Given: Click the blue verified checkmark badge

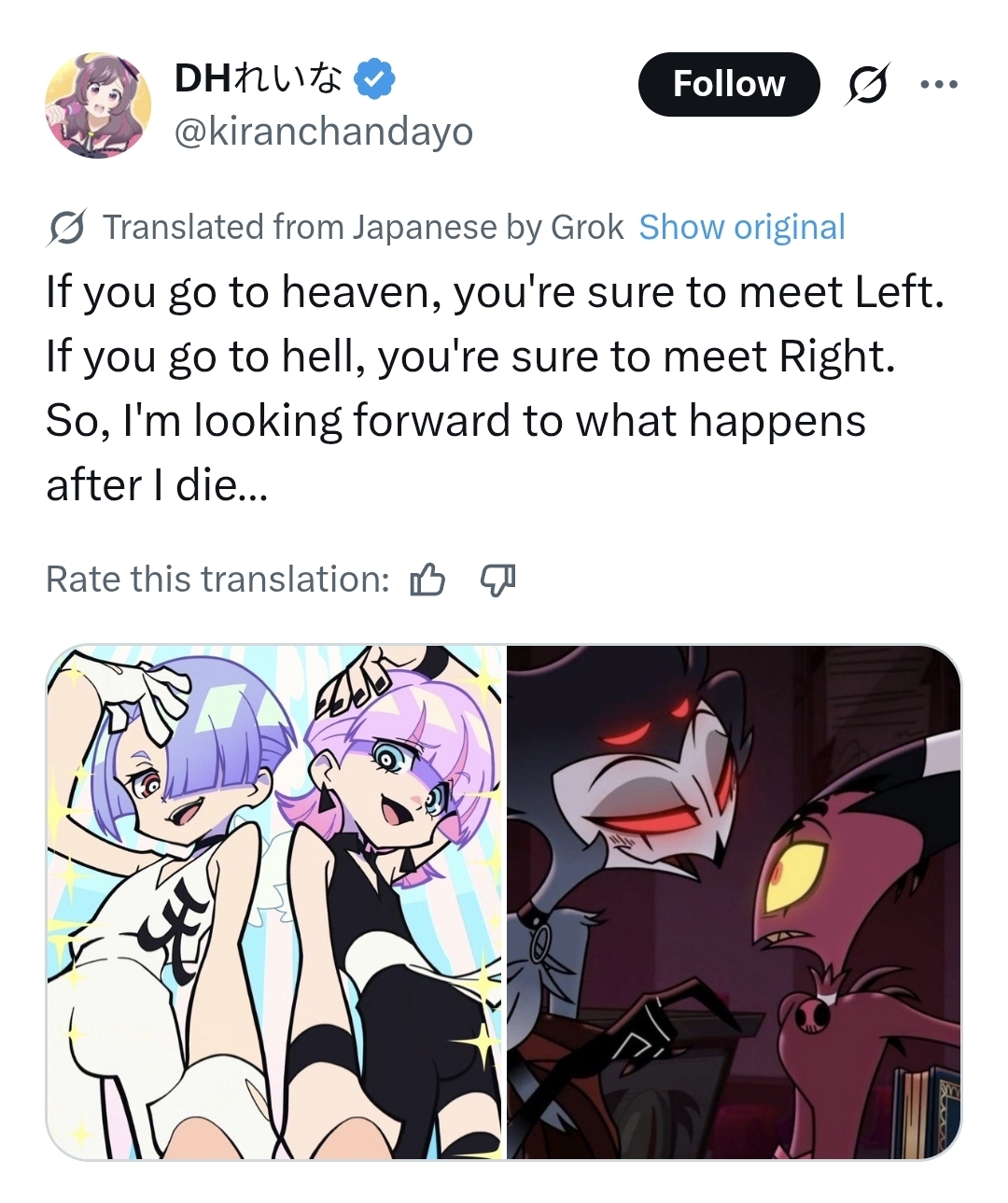Looking at the screenshot, I should (x=374, y=80).
